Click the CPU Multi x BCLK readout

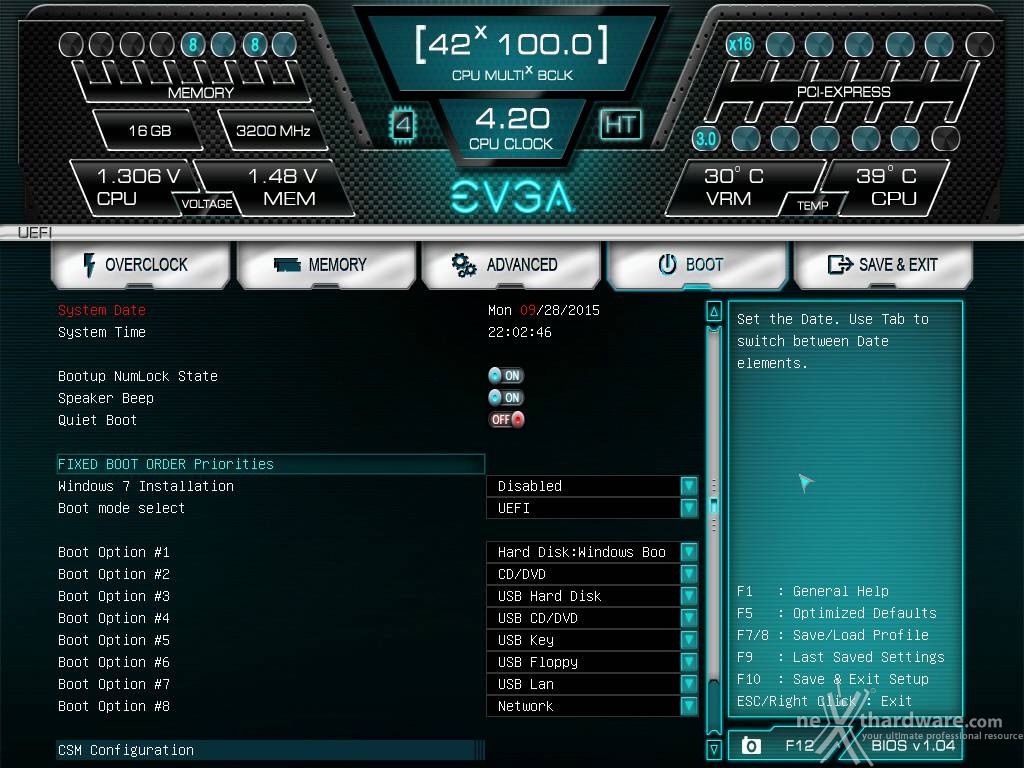point(511,56)
